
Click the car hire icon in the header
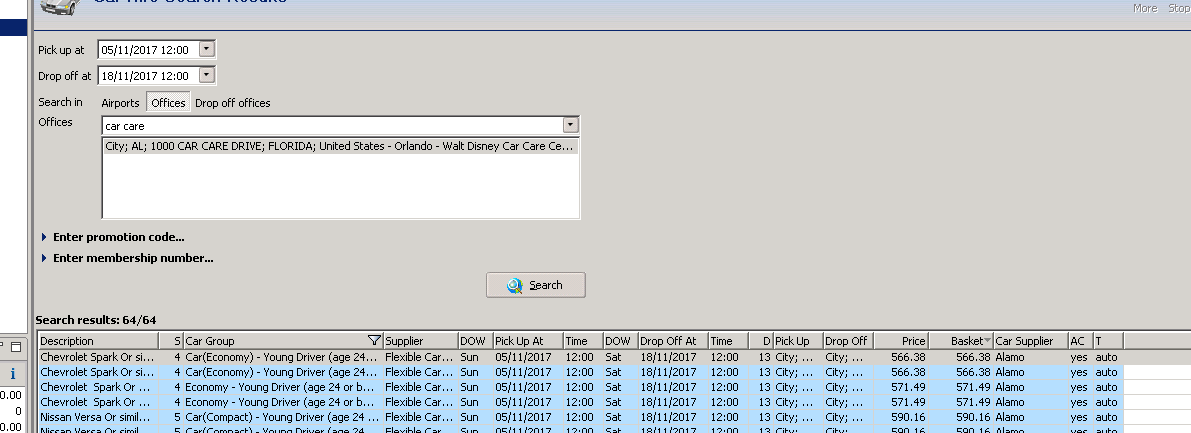(x=61, y=6)
